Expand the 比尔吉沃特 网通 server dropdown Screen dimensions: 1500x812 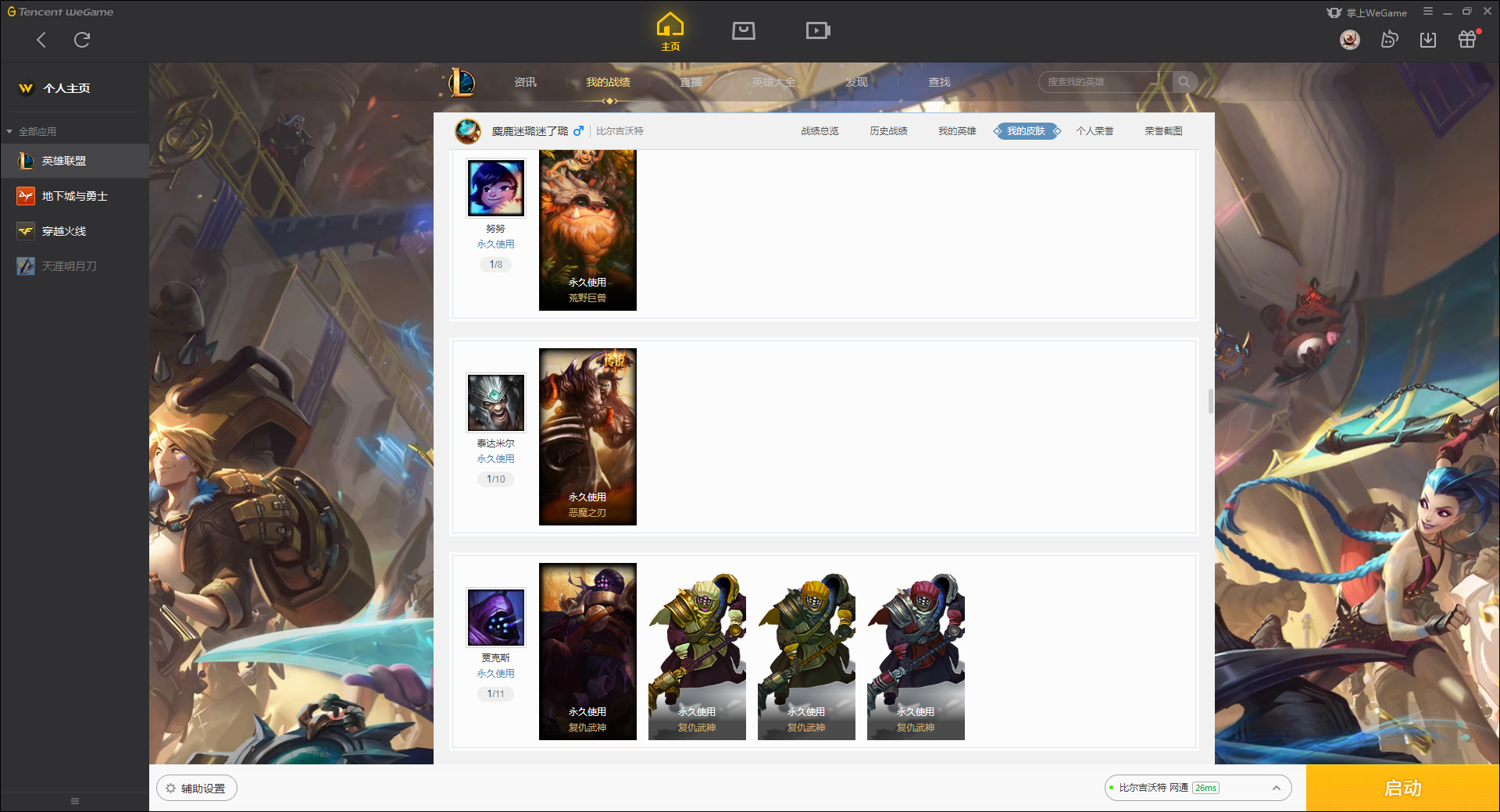tap(1198, 788)
